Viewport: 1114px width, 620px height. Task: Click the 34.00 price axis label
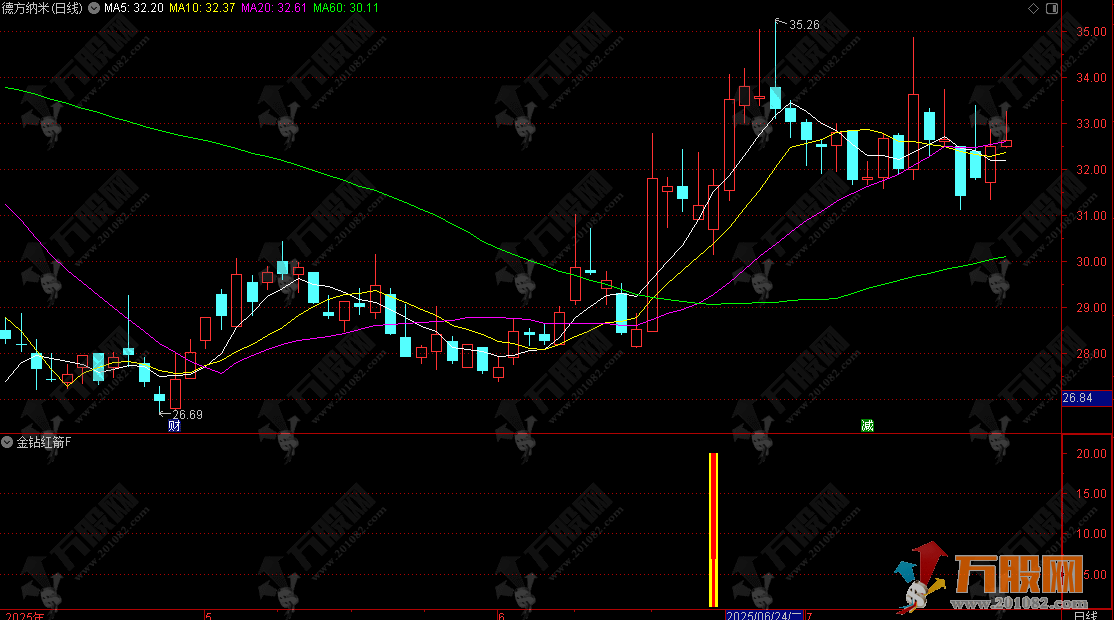click(1091, 78)
